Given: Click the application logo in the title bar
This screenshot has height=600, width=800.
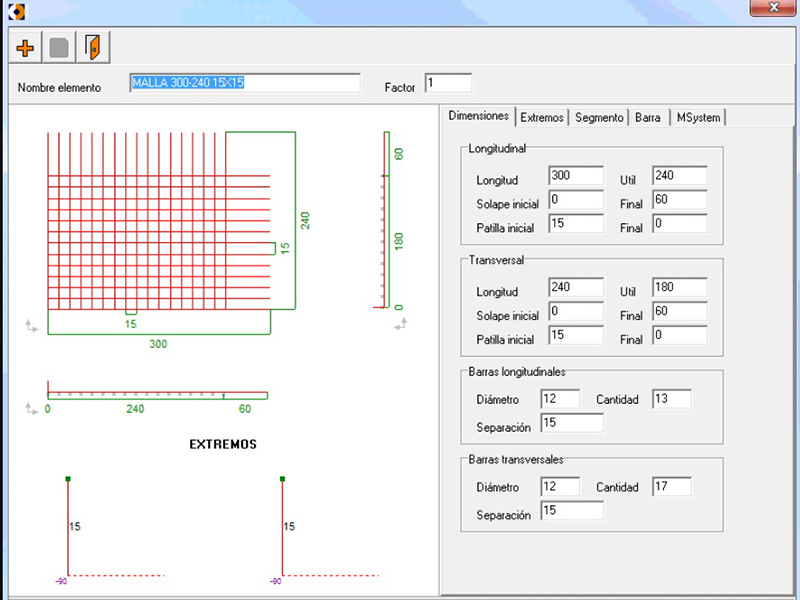Looking at the screenshot, I should tap(16, 11).
